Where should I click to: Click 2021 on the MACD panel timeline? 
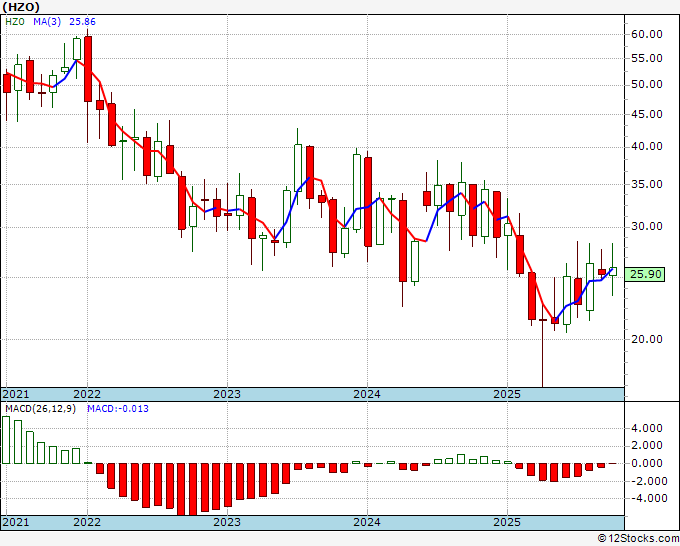click(16, 522)
